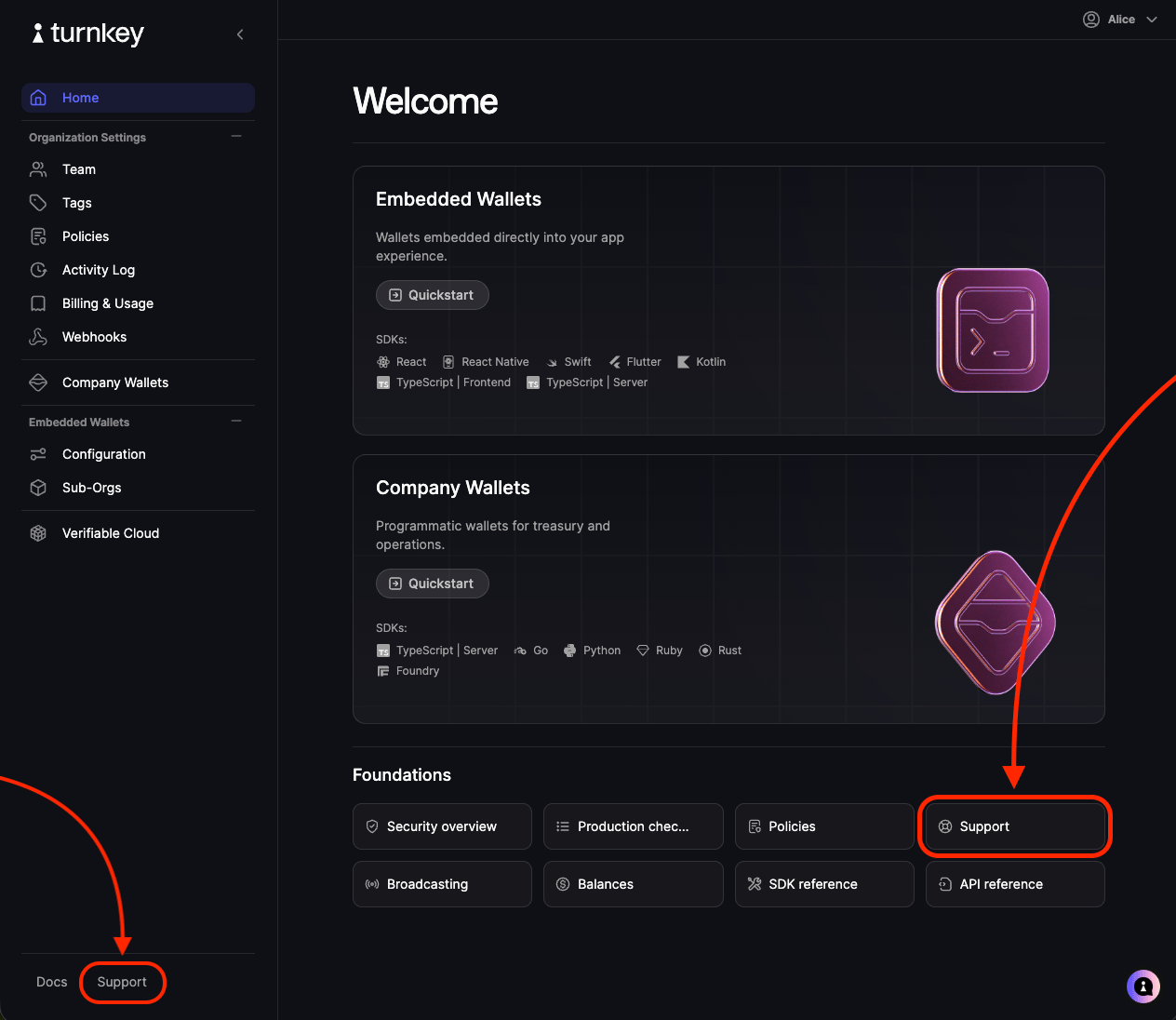
Task: Click the Company Wallets sidebar label
Action: (x=115, y=382)
